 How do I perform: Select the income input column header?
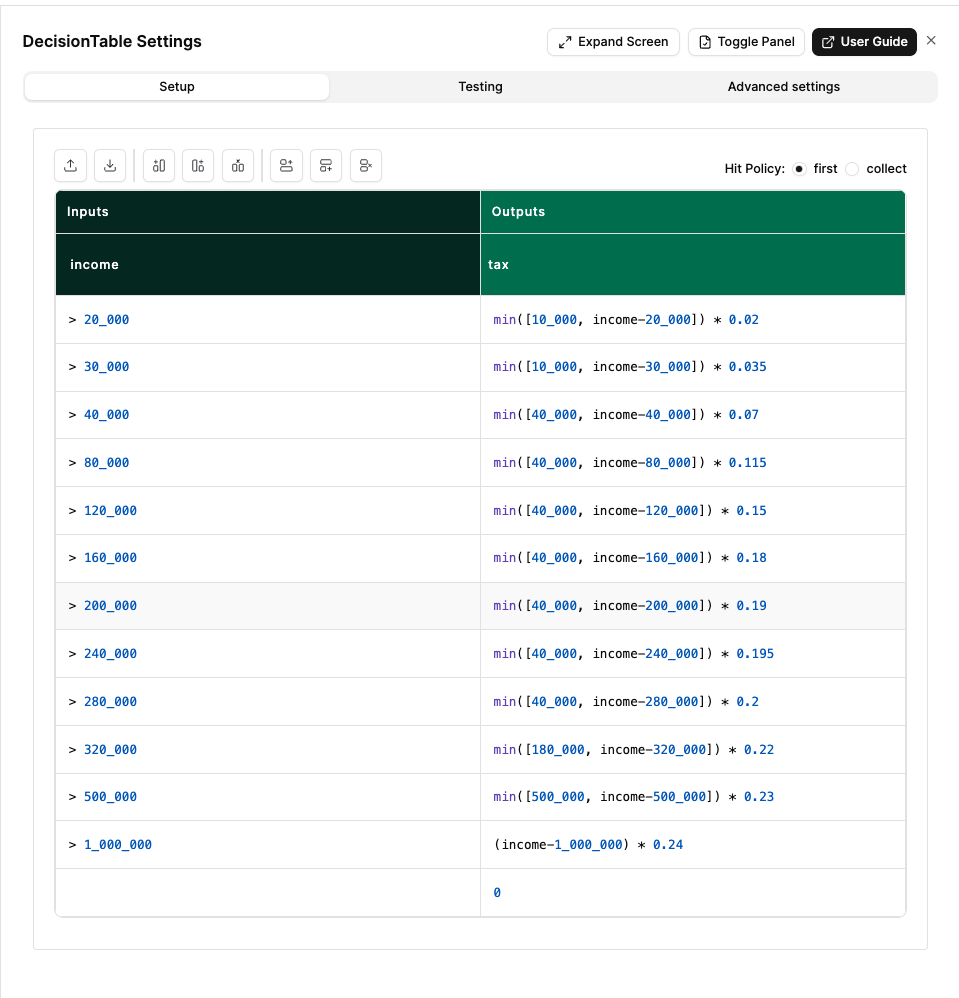pos(268,264)
